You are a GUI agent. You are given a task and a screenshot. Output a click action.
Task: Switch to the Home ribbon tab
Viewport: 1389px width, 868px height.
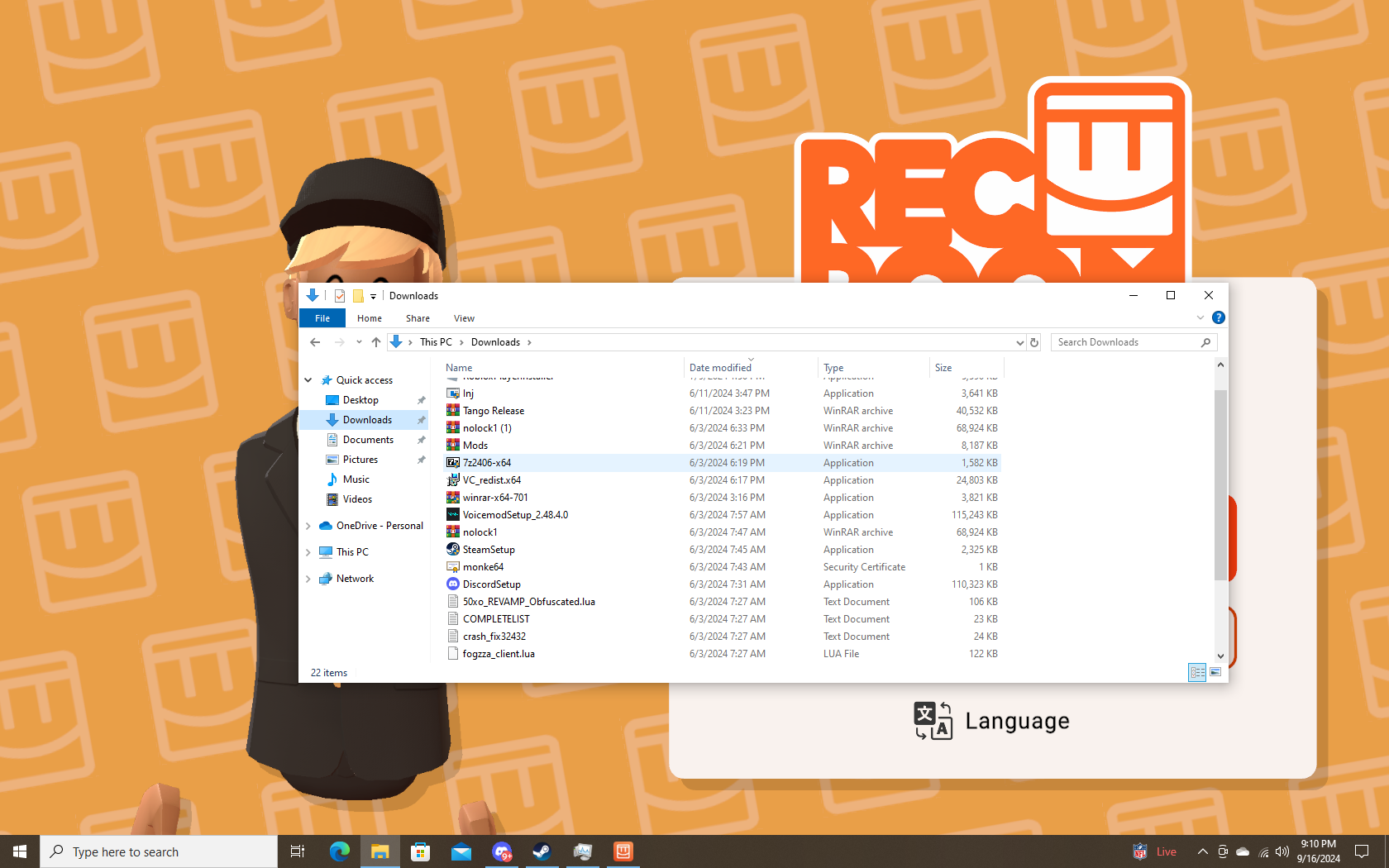pyautogui.click(x=370, y=318)
